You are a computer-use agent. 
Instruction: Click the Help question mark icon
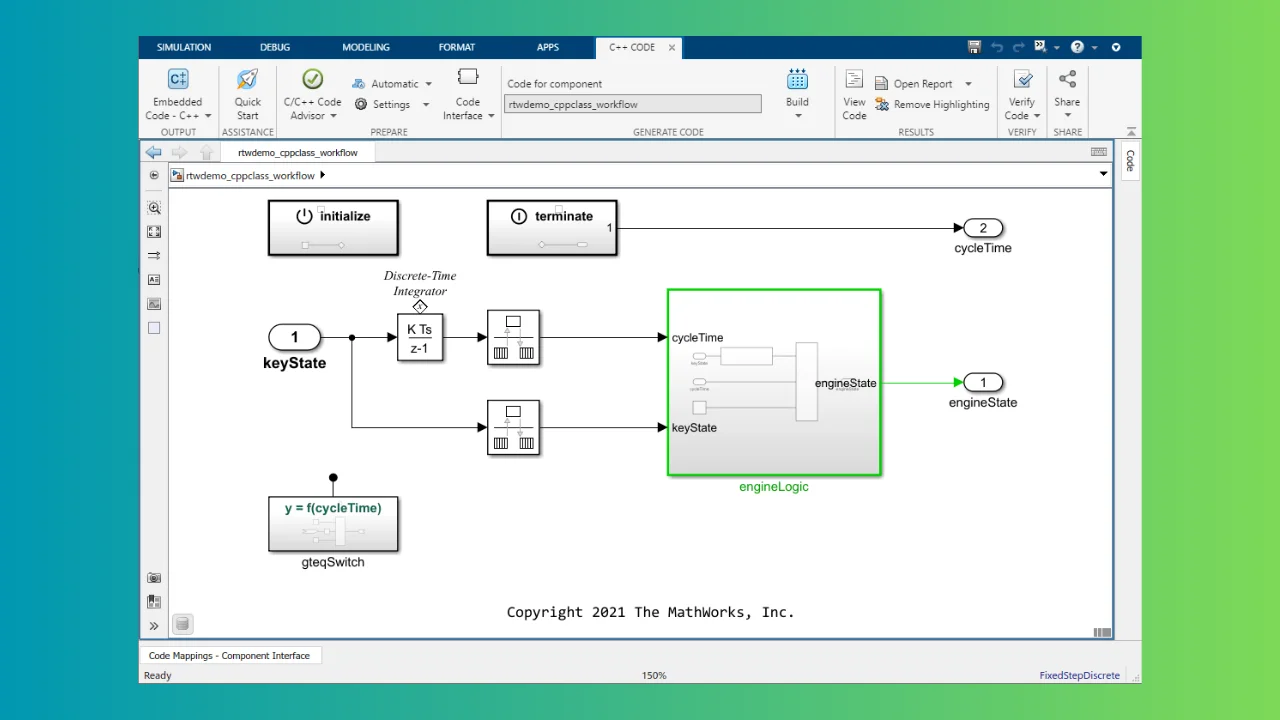(x=1077, y=47)
